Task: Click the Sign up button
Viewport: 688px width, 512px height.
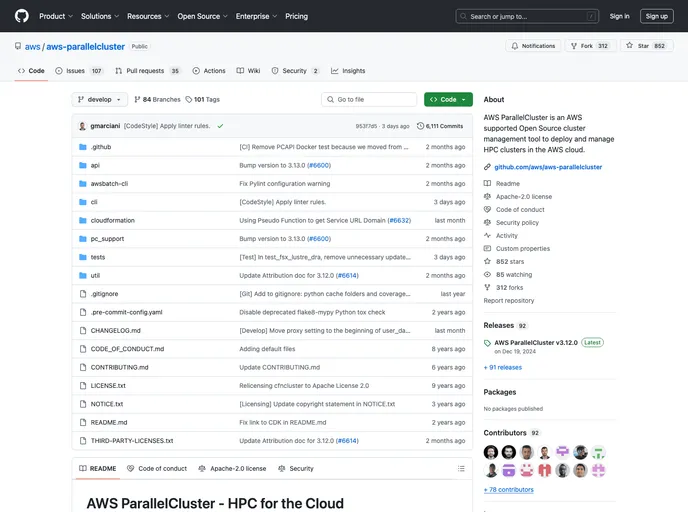Action: tap(656, 16)
